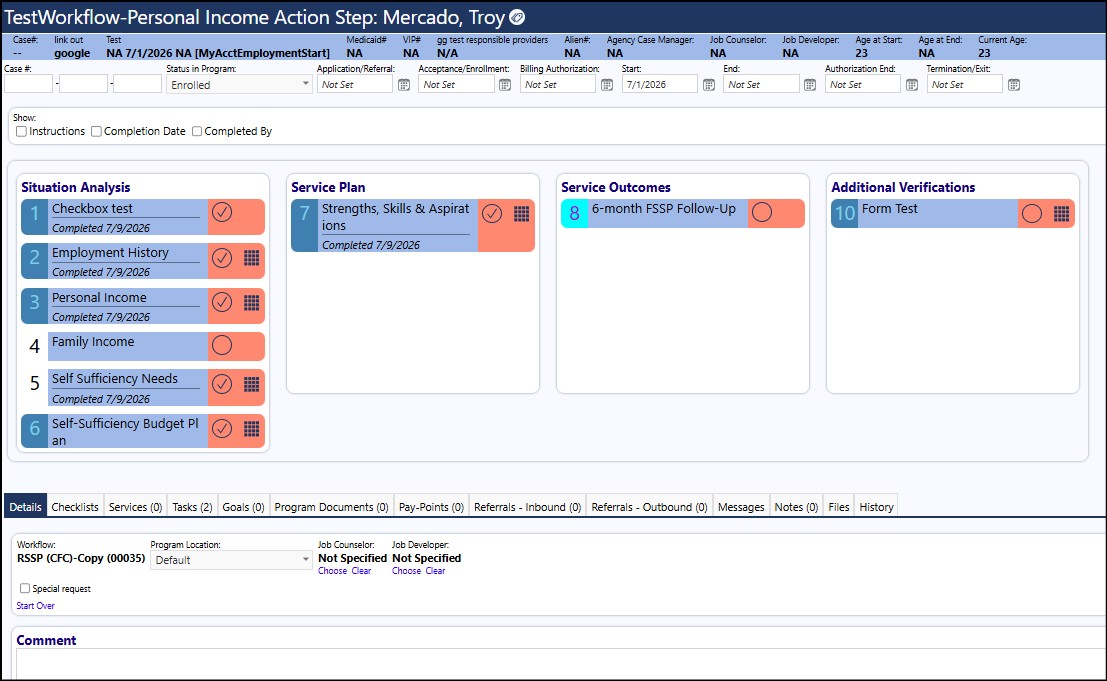Click Choose link under Job Developer
1107x681 pixels.
pyautogui.click(x=407, y=571)
